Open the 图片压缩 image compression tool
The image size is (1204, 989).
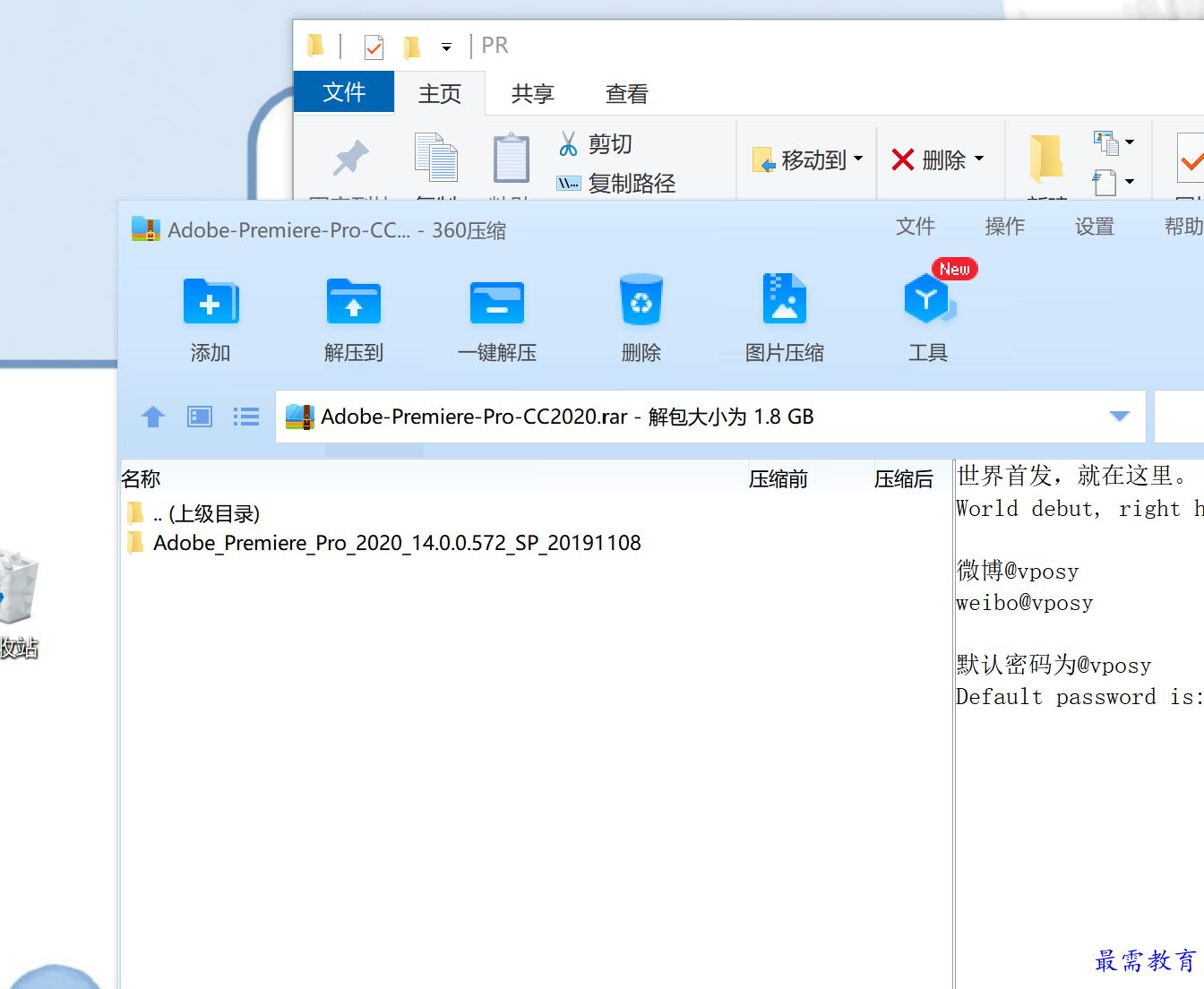pos(785,298)
